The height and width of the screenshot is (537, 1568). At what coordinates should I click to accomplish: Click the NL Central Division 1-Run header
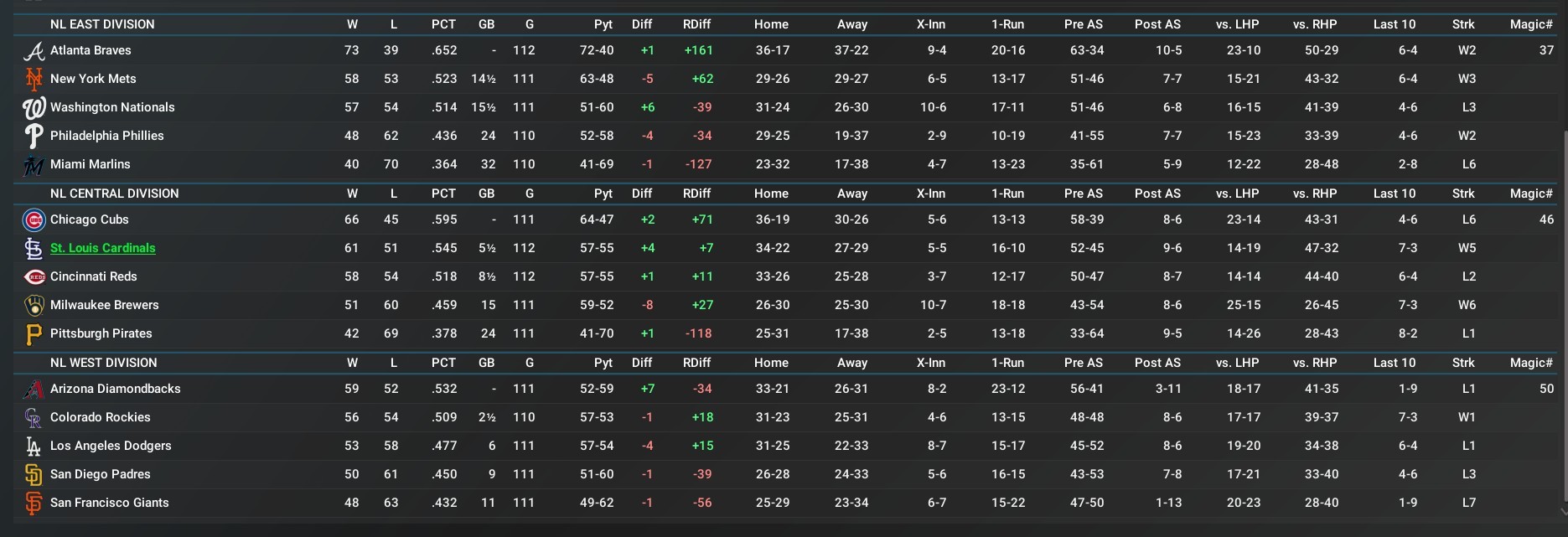point(1007,194)
